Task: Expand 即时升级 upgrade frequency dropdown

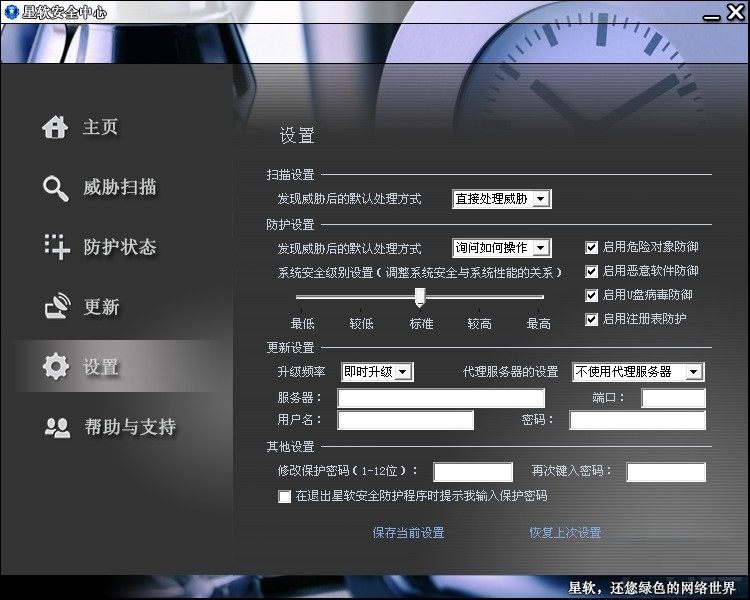Action: (x=377, y=372)
